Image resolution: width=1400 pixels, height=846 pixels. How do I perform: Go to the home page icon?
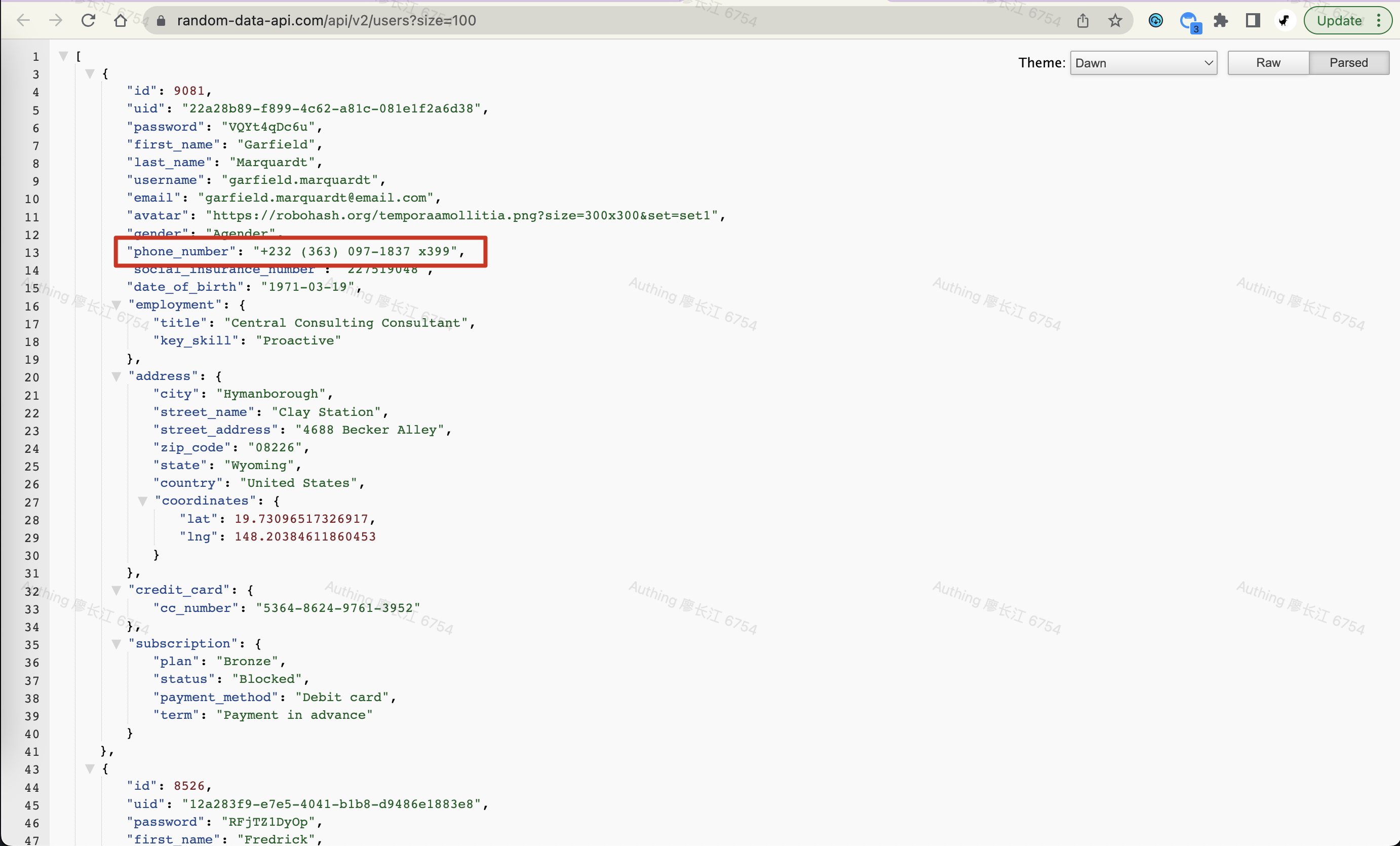tap(121, 20)
